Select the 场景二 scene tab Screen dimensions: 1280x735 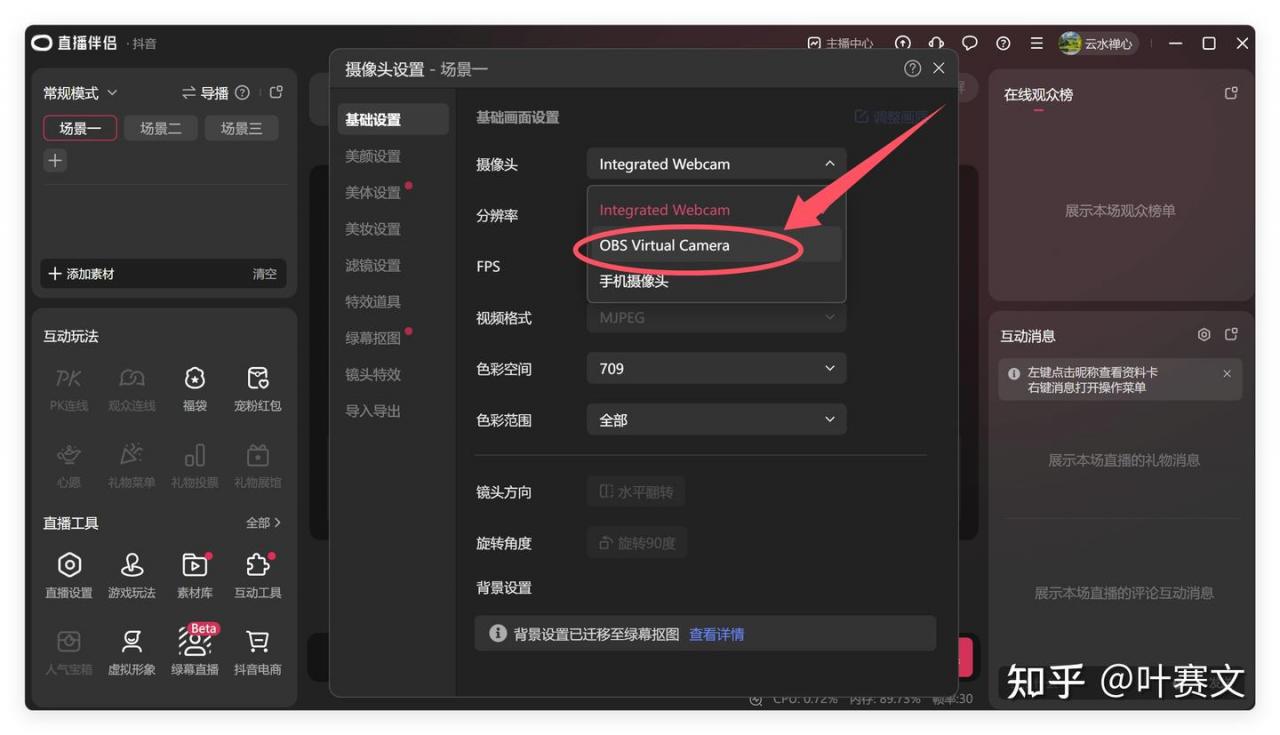coord(161,128)
